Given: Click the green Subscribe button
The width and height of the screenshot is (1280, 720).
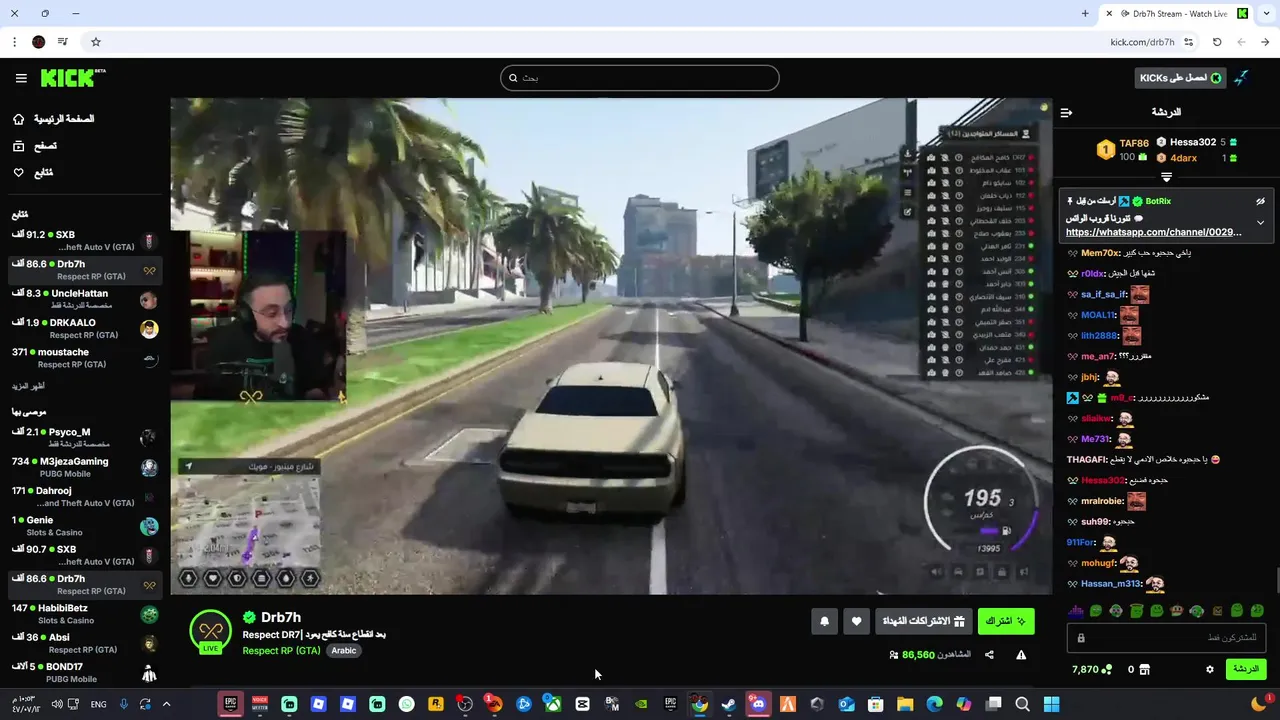Looking at the screenshot, I should [x=1006, y=621].
